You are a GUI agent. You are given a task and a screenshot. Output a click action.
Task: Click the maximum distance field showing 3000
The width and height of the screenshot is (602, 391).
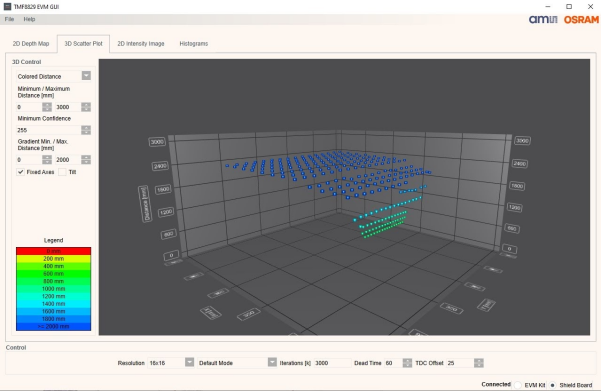(68, 107)
